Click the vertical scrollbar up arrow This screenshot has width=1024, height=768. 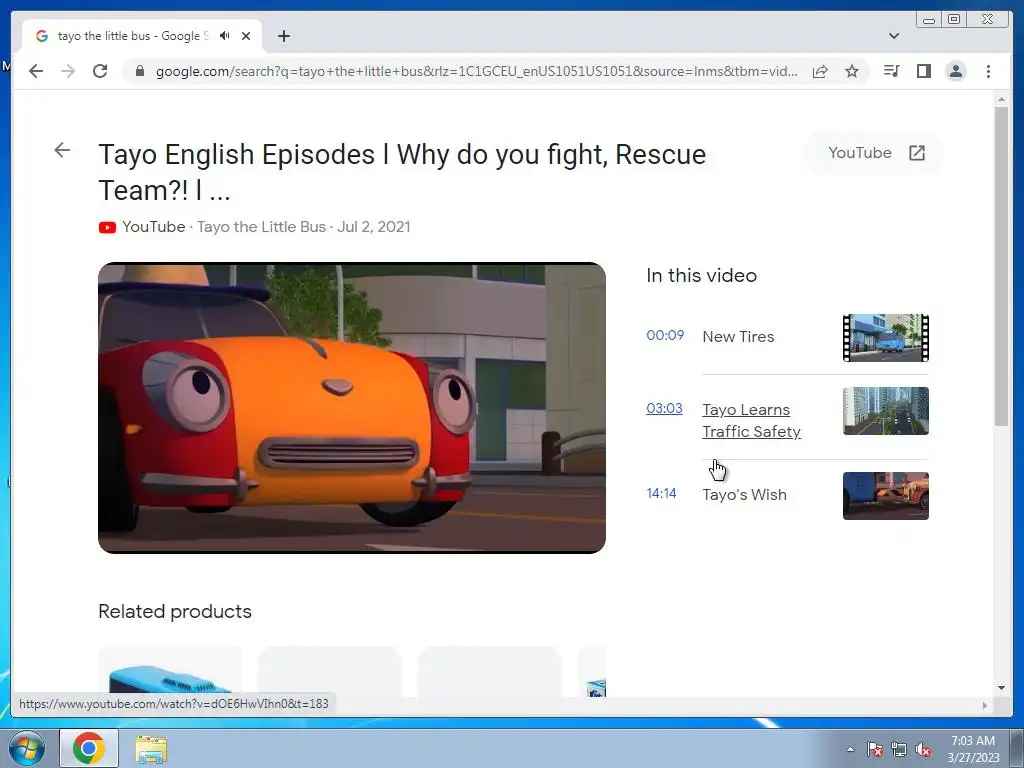[1001, 99]
